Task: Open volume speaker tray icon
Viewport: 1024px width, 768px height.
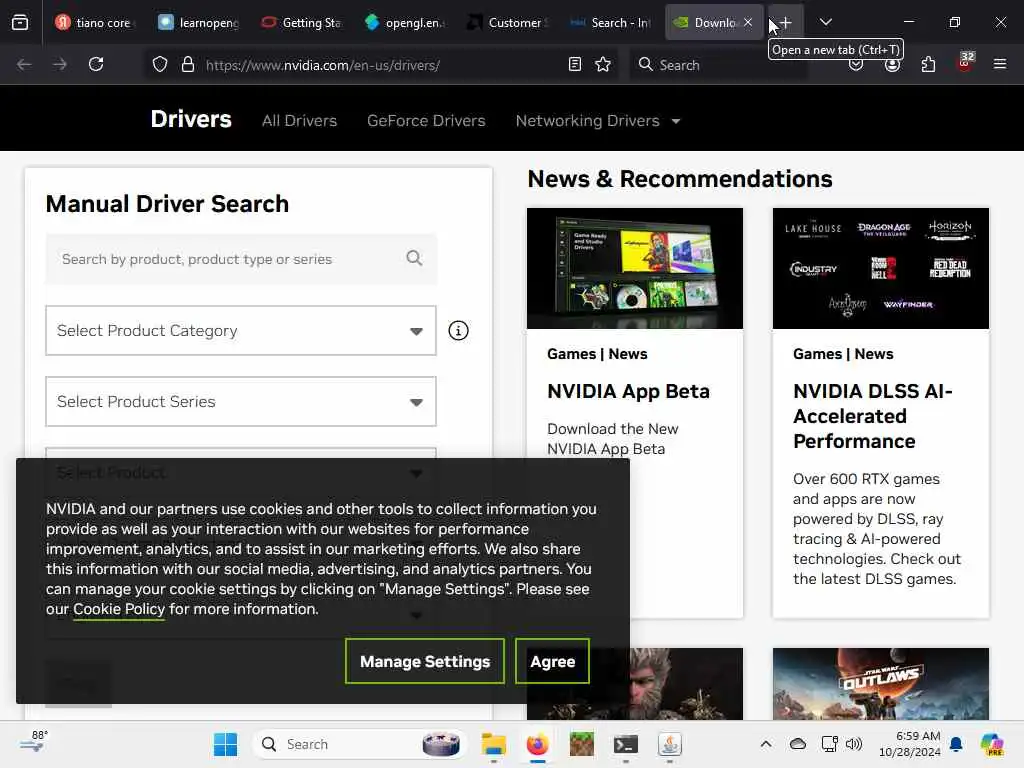Action: (854, 744)
